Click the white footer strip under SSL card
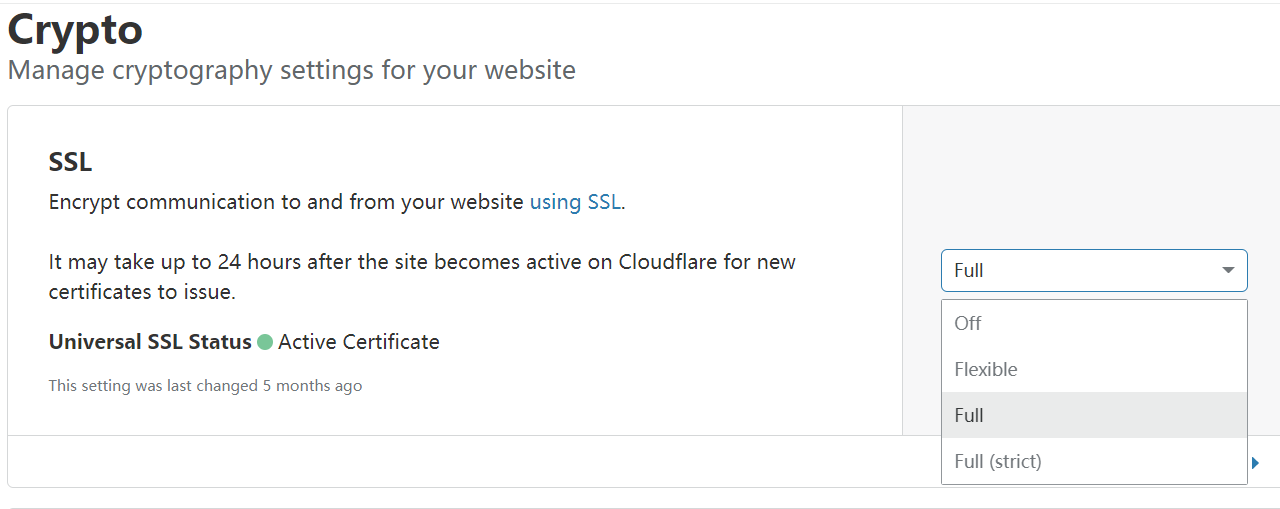 point(470,462)
